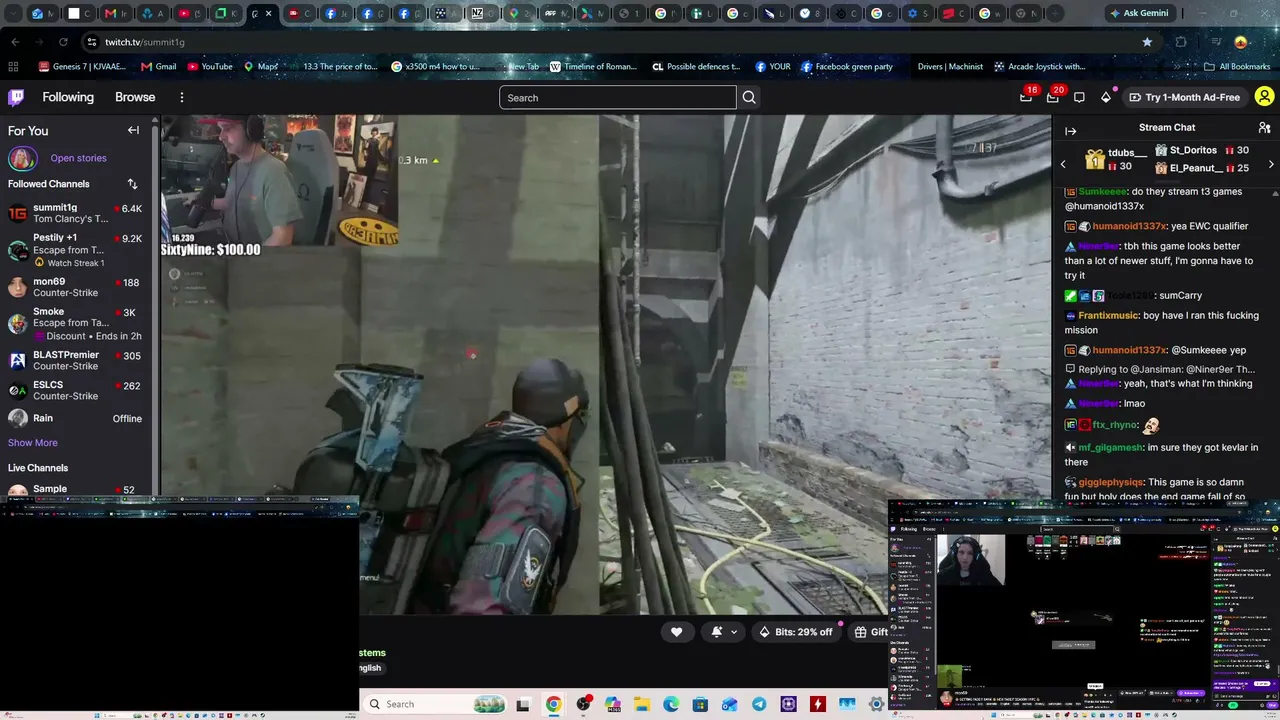Screen dimensions: 1280x720
Task: Open the yellow user account avatar
Action: 1264,97
